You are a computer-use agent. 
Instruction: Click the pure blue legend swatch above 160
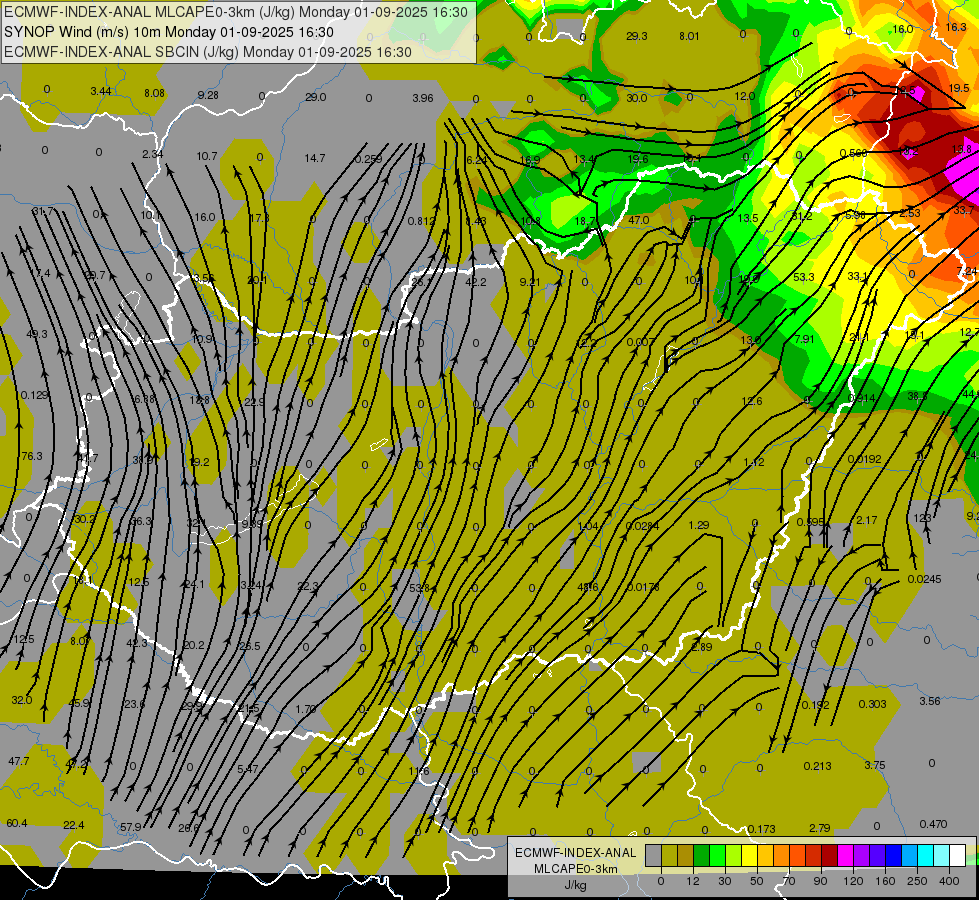[x=894, y=855]
